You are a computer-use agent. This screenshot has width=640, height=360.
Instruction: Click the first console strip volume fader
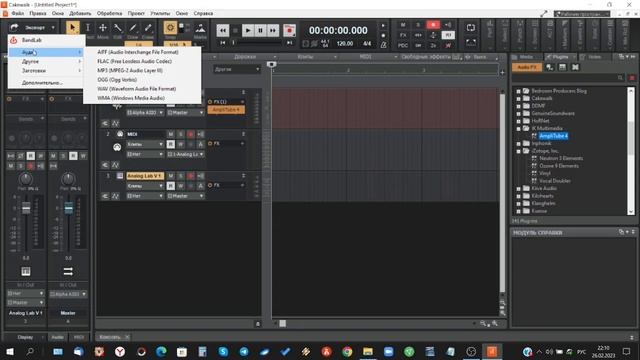point(26,208)
